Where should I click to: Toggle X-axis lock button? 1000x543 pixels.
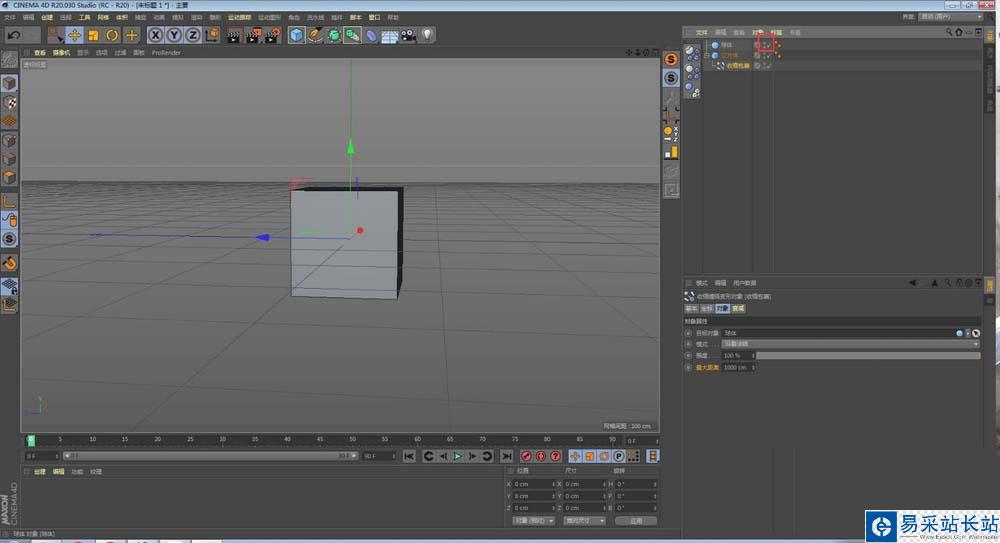pos(156,35)
